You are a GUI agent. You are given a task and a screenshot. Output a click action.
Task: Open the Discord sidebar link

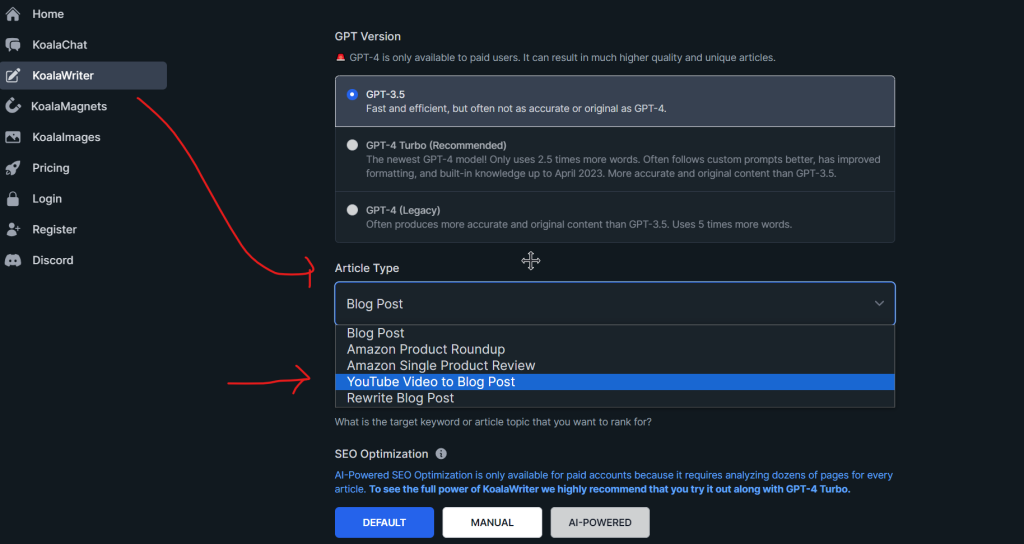coord(53,260)
